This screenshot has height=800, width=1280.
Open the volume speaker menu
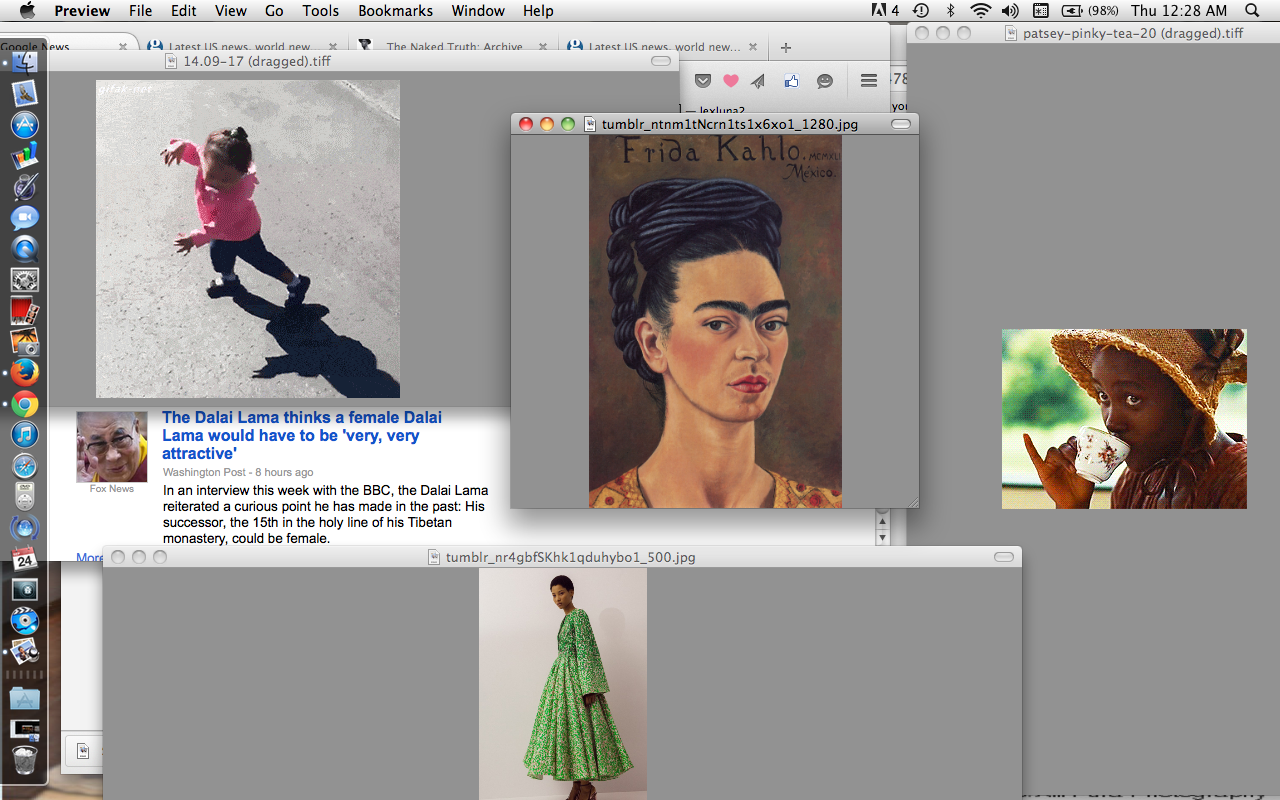tap(1010, 11)
